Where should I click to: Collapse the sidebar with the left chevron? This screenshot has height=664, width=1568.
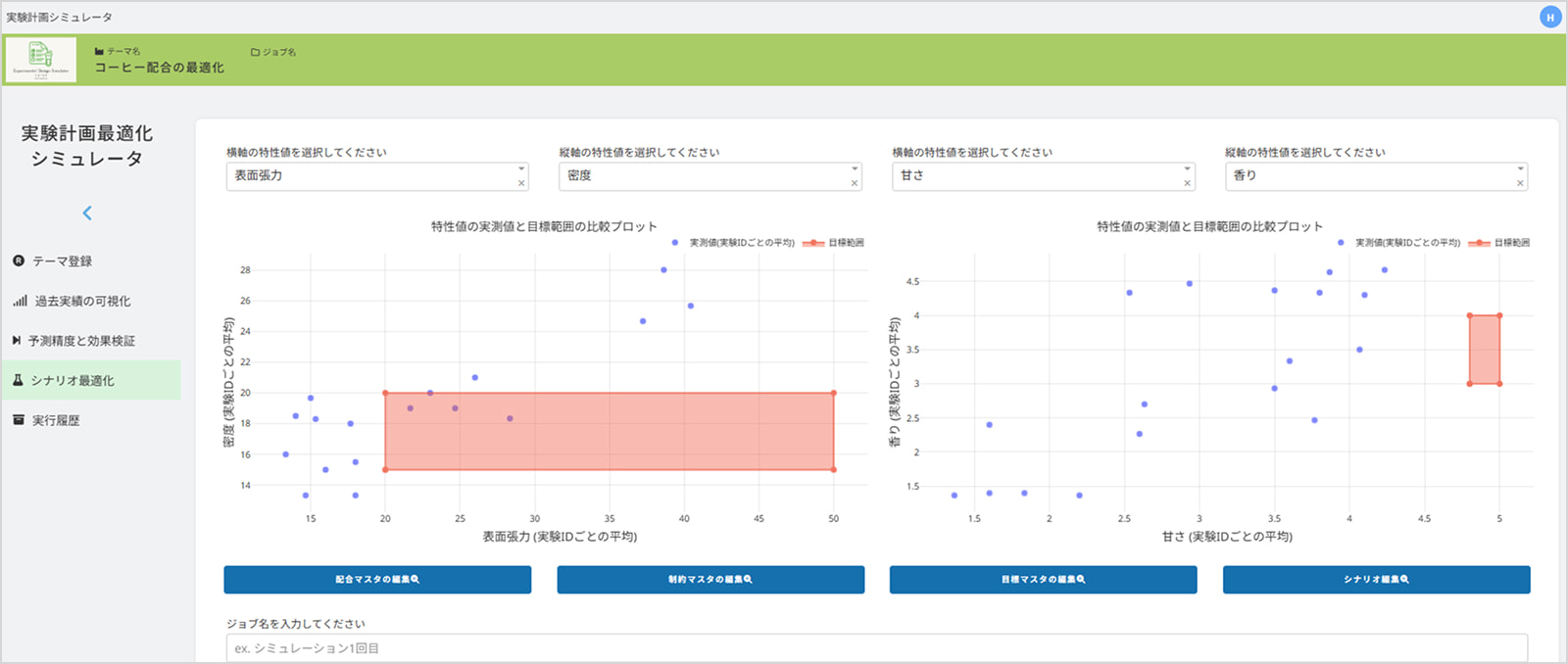point(87,213)
